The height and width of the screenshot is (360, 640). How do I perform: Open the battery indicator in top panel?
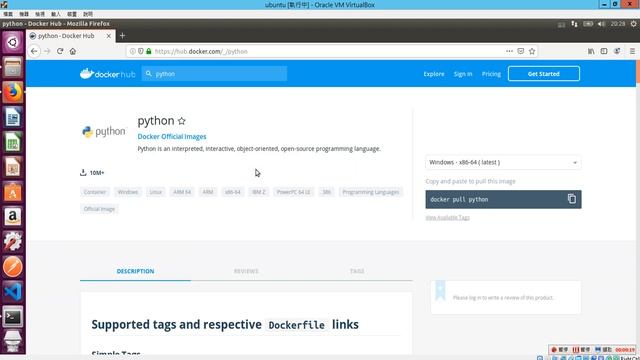tap(588, 24)
